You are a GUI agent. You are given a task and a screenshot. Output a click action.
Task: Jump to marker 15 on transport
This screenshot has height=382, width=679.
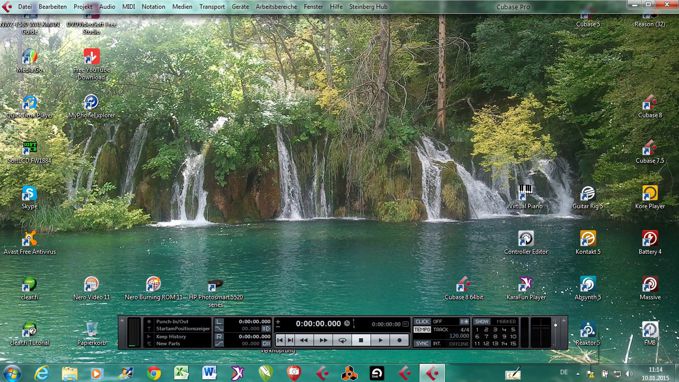coord(513,343)
